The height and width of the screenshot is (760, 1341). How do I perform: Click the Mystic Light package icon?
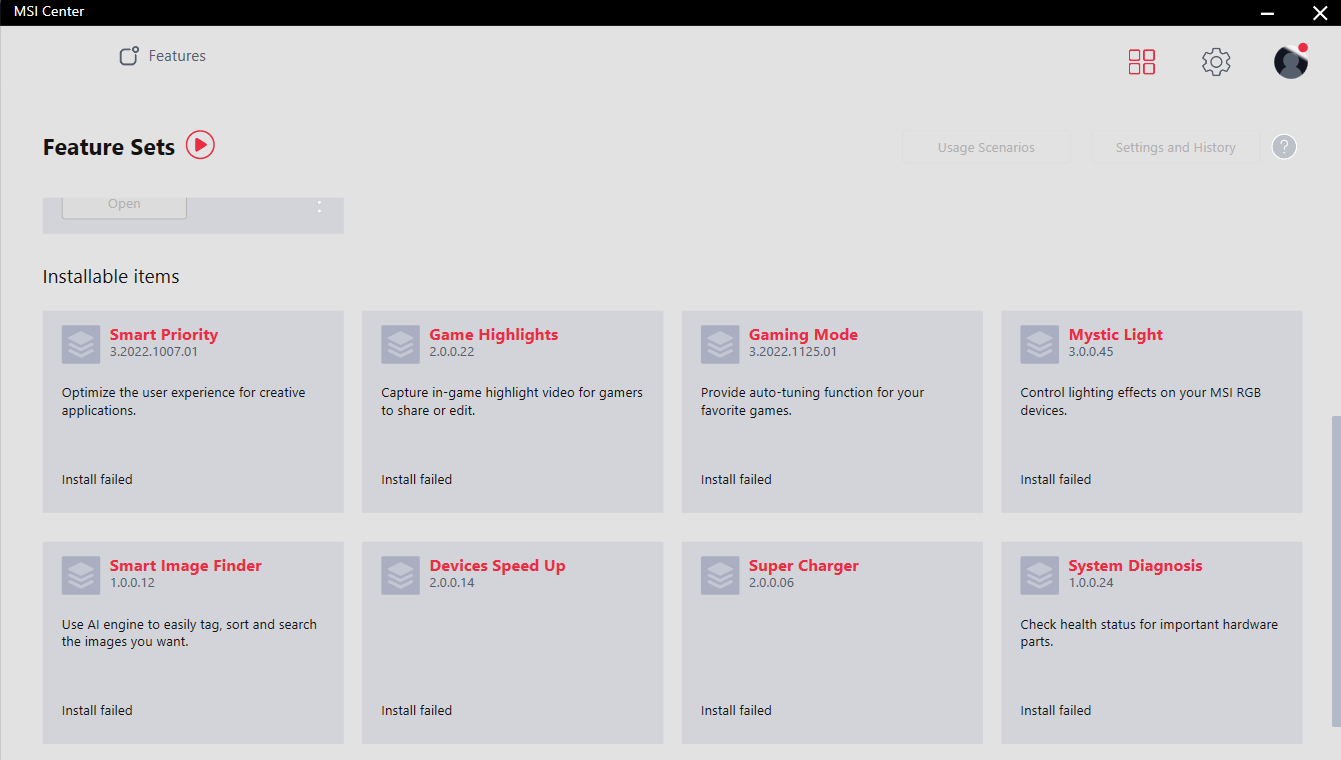1040,344
